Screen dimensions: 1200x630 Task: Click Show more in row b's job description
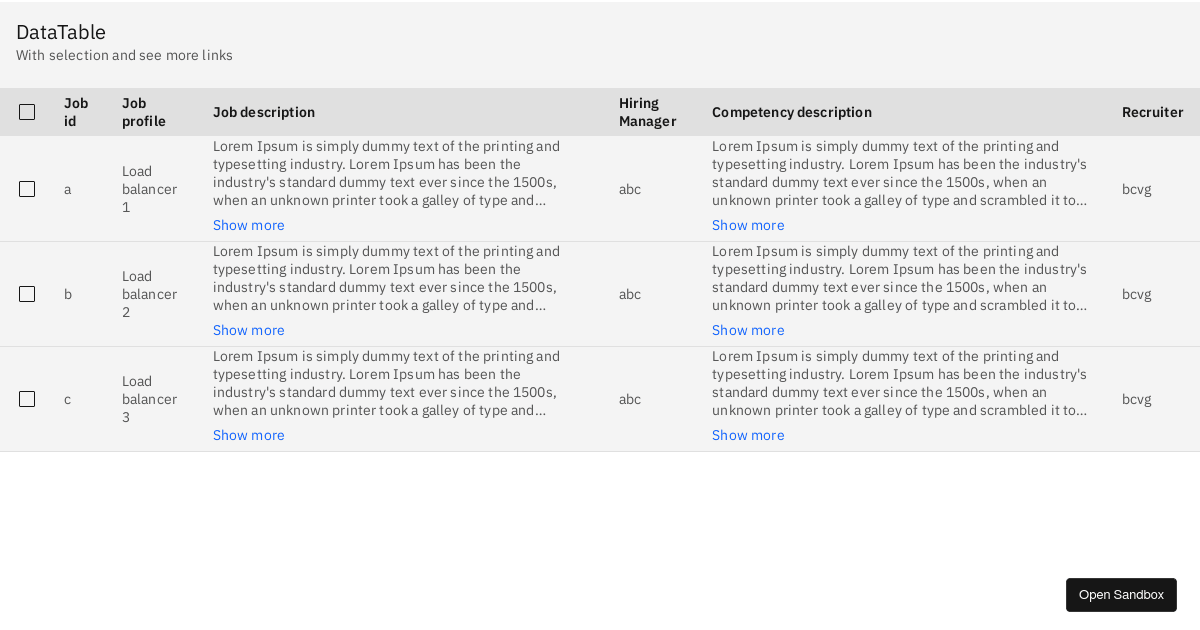tap(248, 330)
